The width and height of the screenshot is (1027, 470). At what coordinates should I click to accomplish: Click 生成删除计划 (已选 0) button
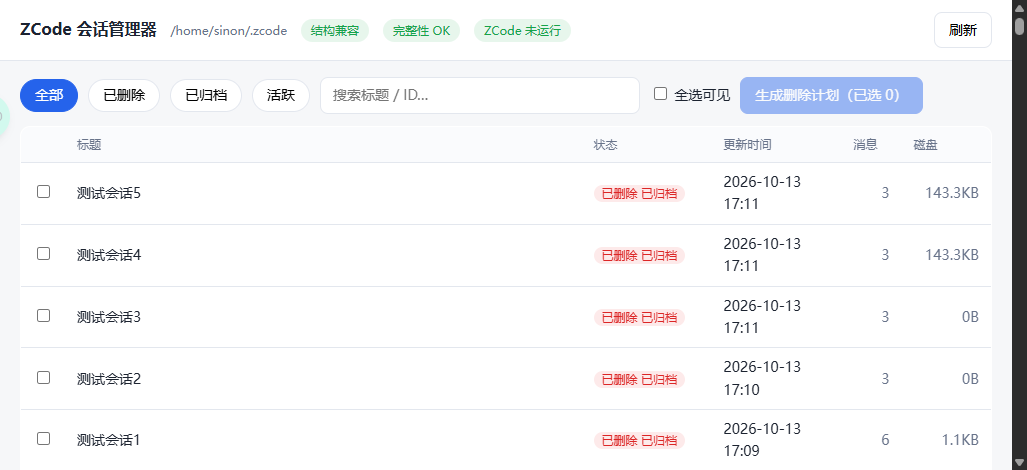click(831, 96)
